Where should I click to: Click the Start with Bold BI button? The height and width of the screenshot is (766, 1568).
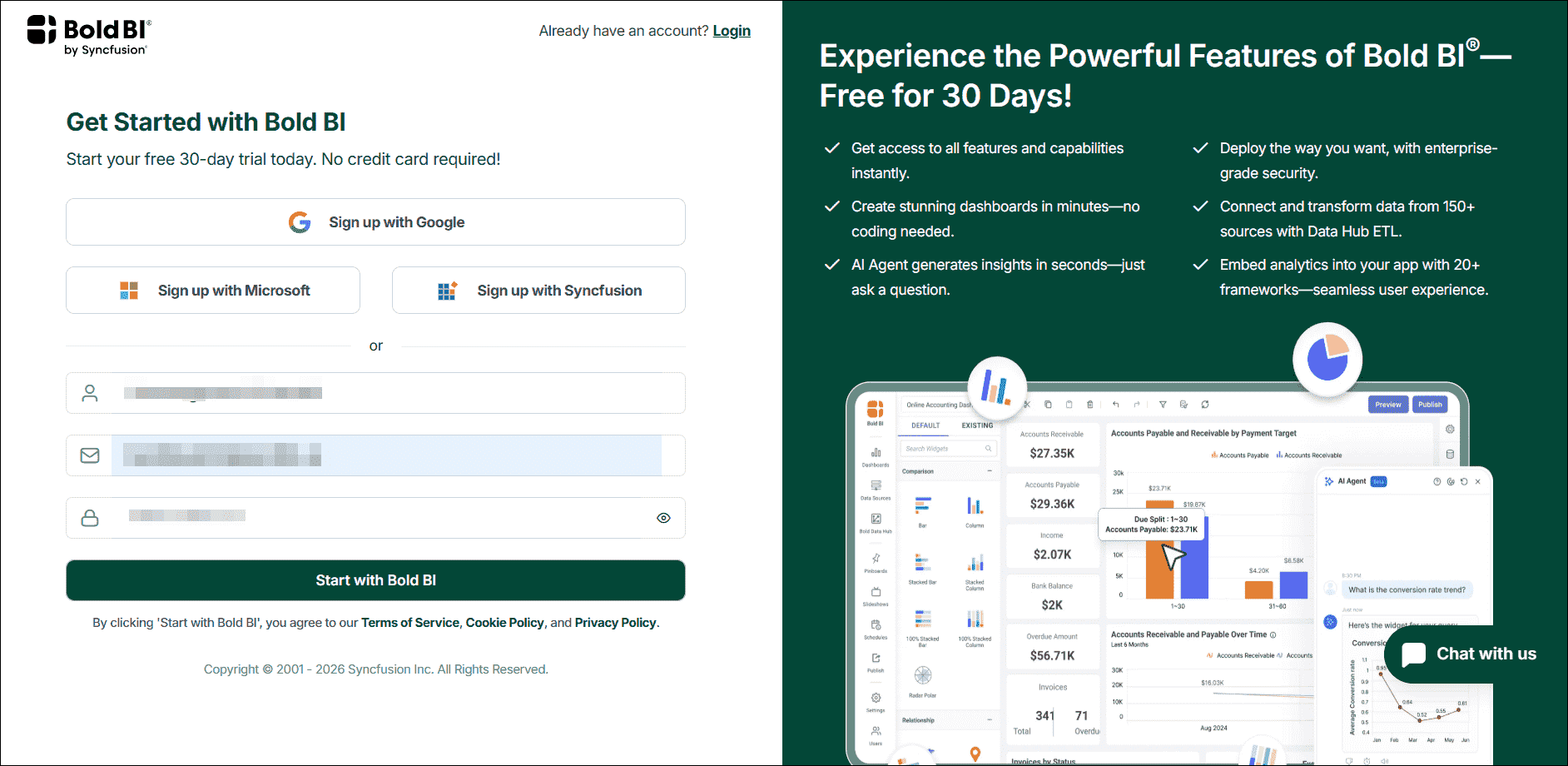point(375,580)
